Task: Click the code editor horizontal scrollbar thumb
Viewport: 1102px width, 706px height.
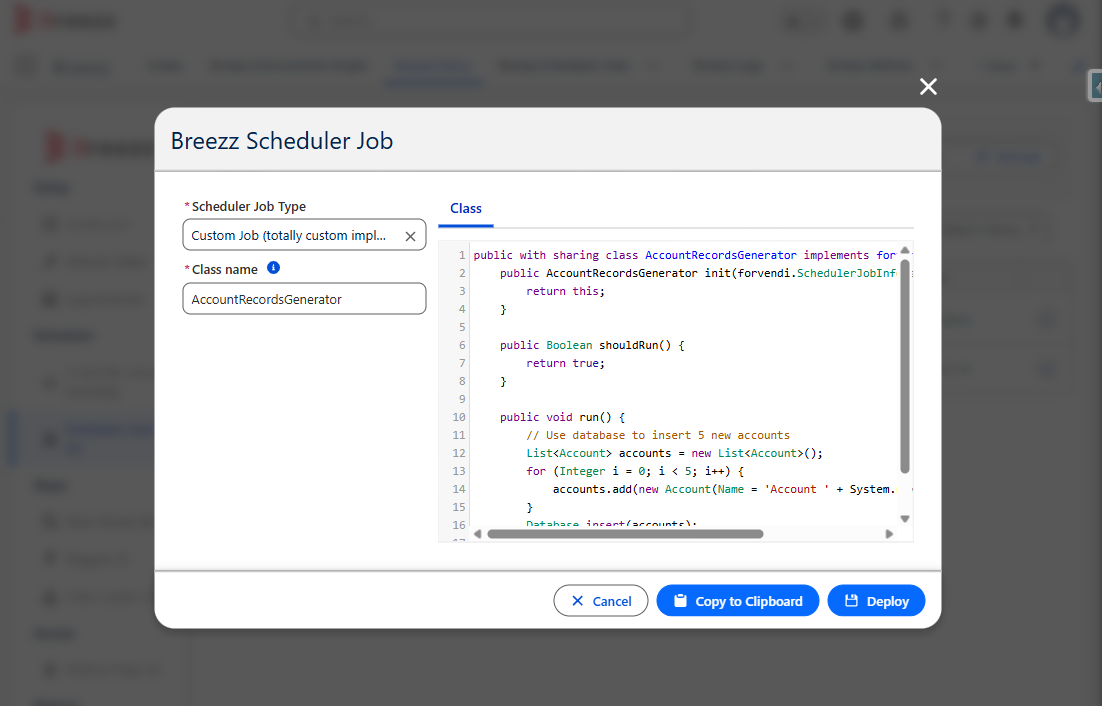Action: [625, 534]
